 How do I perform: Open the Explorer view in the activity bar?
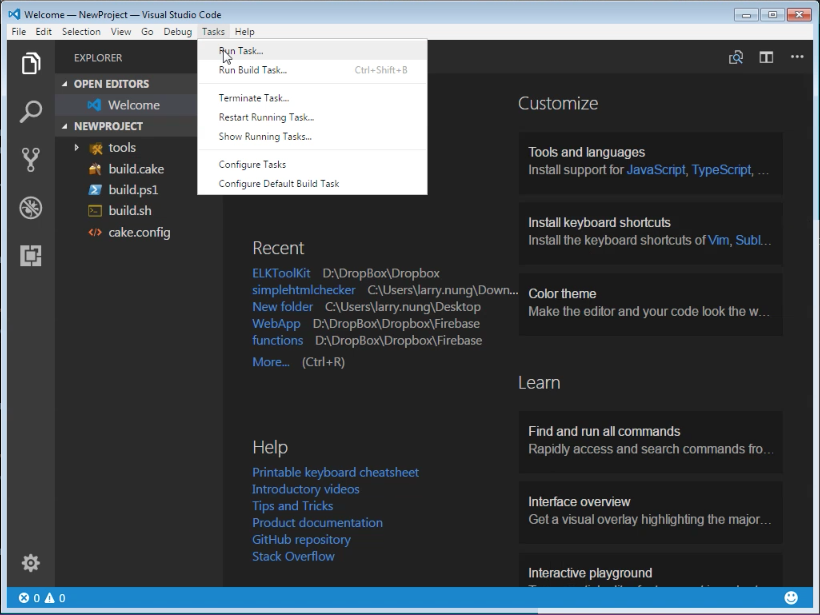(31, 63)
